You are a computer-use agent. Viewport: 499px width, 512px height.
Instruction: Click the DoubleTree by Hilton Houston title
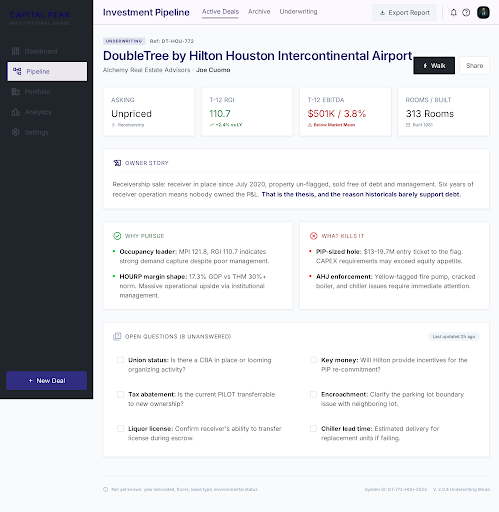tap(258, 56)
